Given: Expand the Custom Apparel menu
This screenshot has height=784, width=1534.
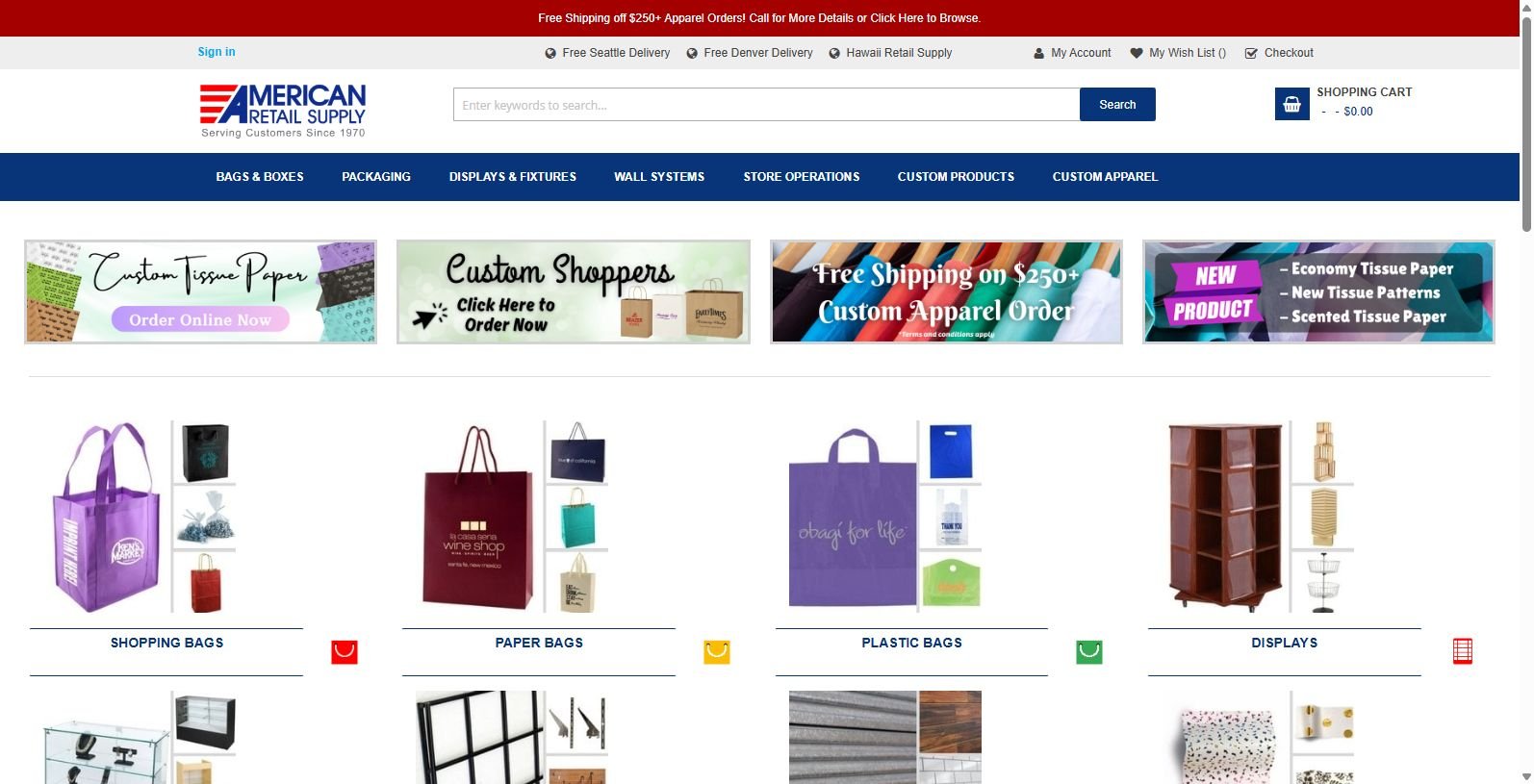Looking at the screenshot, I should (1105, 177).
